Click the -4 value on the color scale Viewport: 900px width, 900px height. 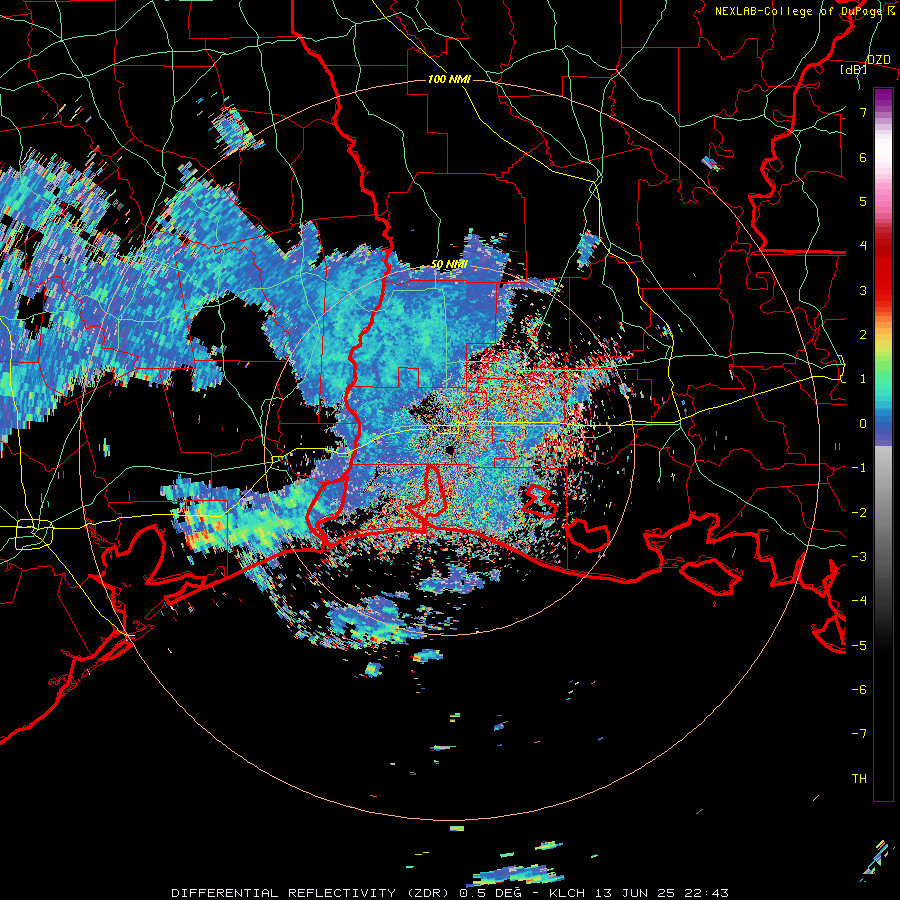point(859,601)
